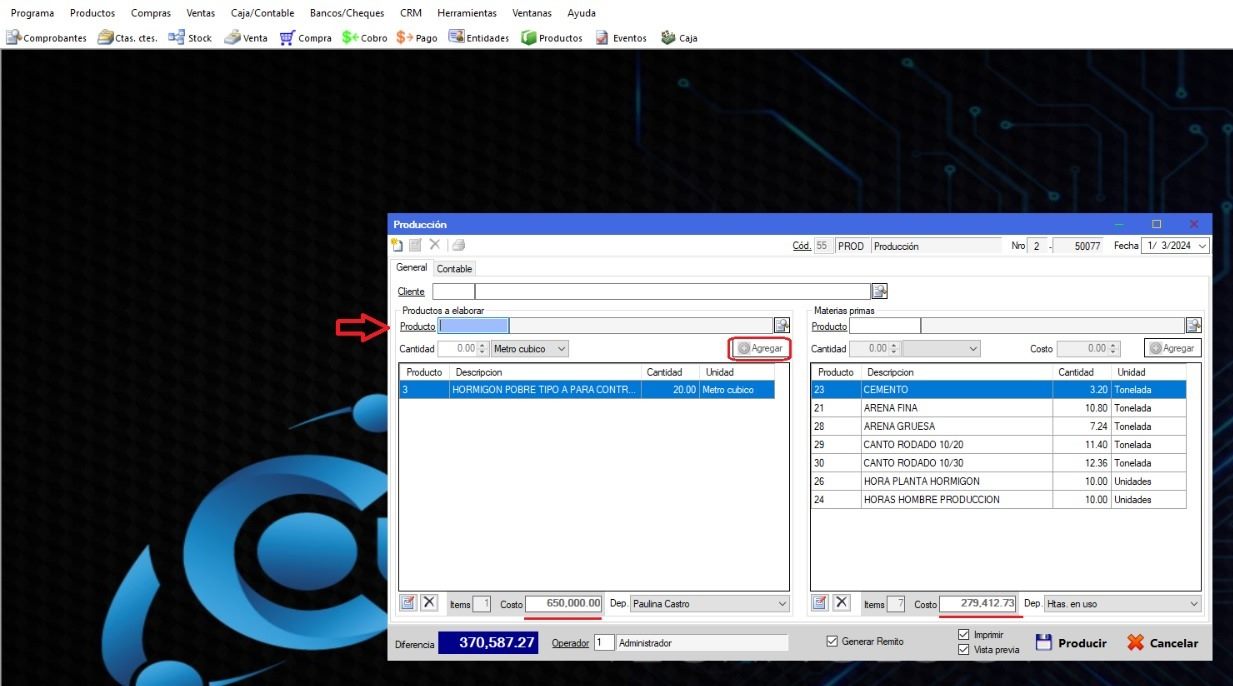Open Dep. Htas. en uso dropdown
Screen dimensions: 1233x686
[x=1193, y=604]
